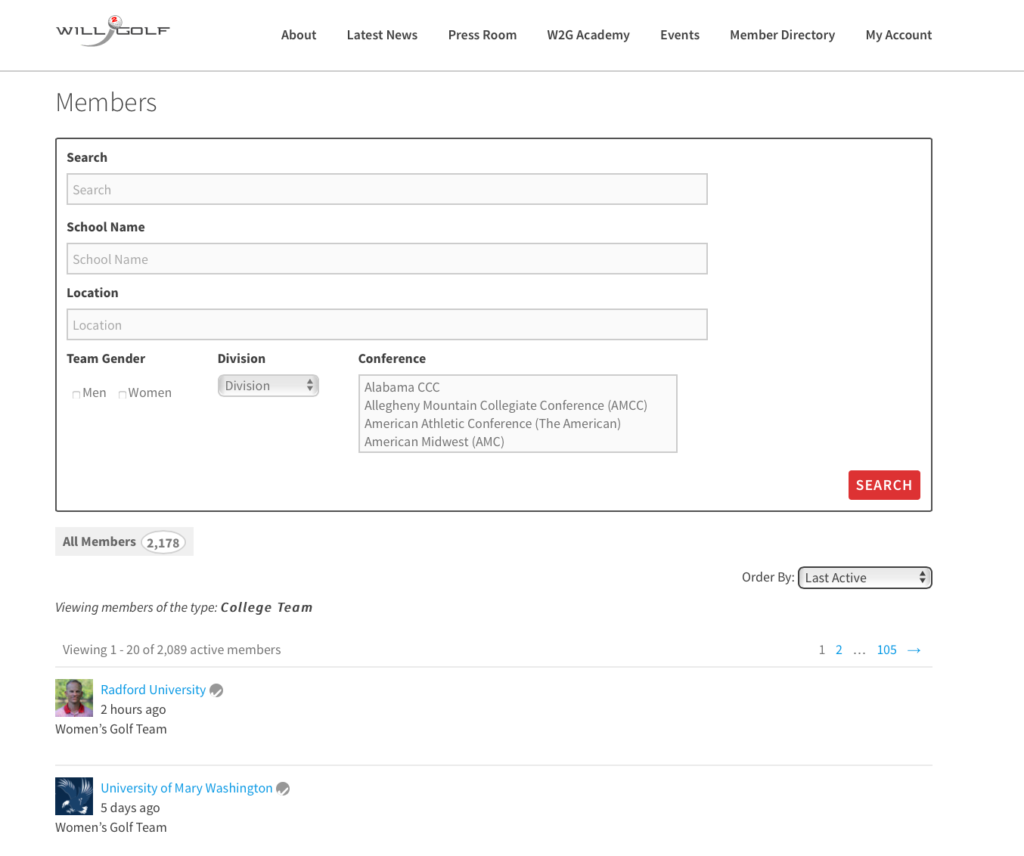Open the About menu item
This screenshot has width=1024, height=856.
298,35
